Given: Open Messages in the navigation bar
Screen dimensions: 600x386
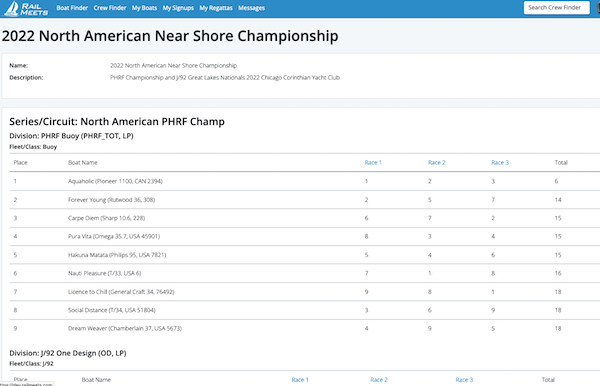Looking at the screenshot, I should click(251, 8).
